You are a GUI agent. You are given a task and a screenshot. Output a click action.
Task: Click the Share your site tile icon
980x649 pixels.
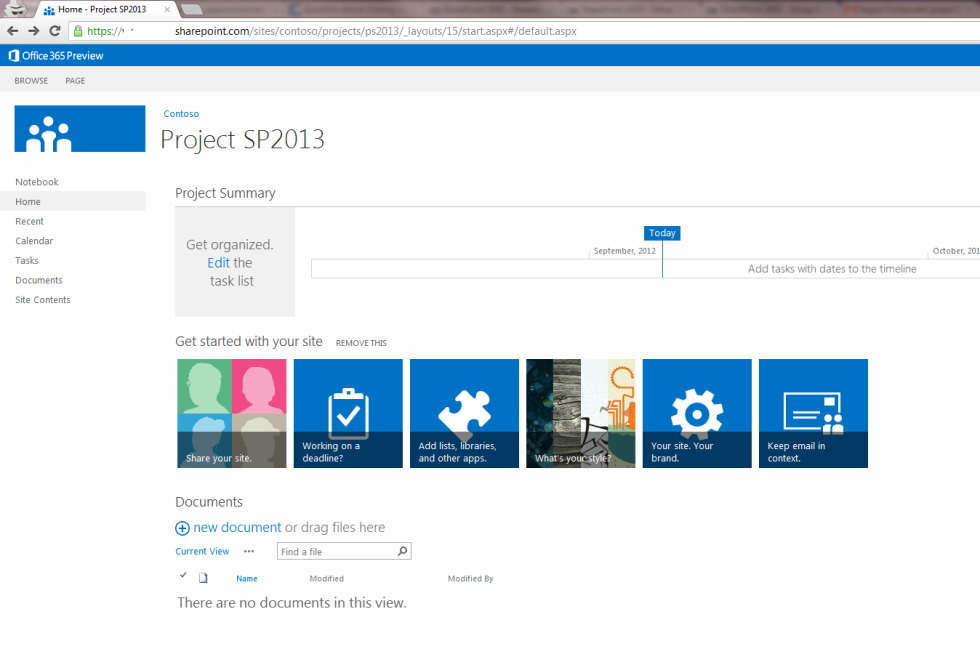(x=231, y=405)
